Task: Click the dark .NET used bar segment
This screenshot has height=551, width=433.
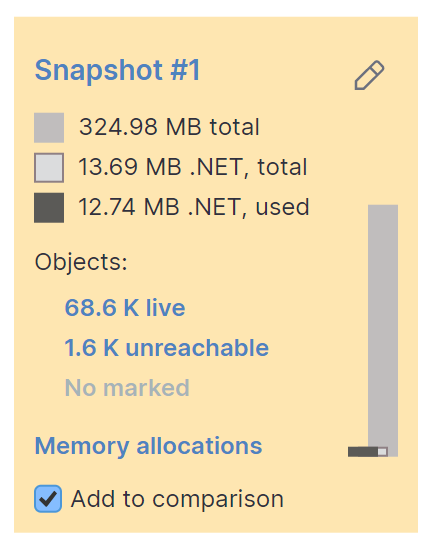Action: click(363, 452)
